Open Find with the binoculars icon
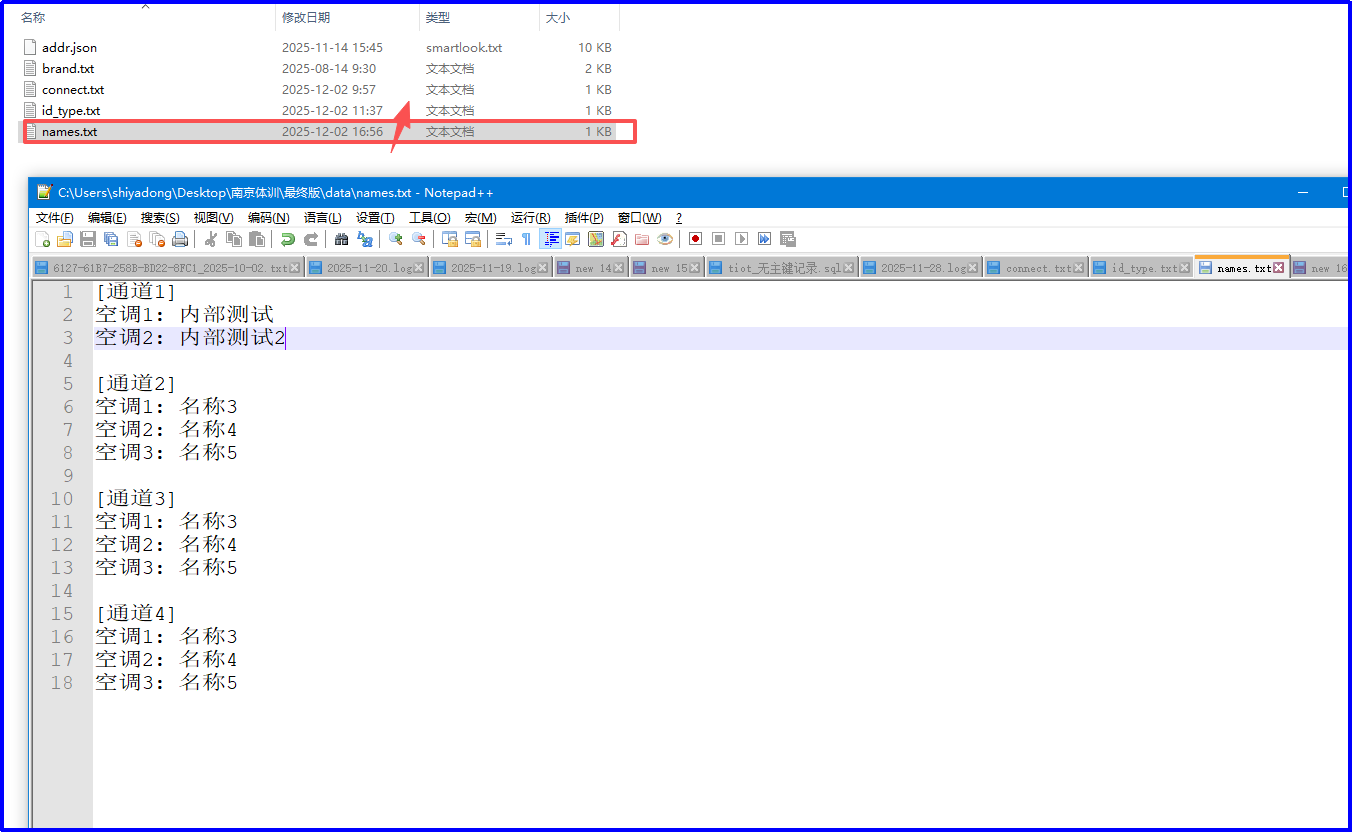The width and height of the screenshot is (1354, 834). pyautogui.click(x=341, y=239)
